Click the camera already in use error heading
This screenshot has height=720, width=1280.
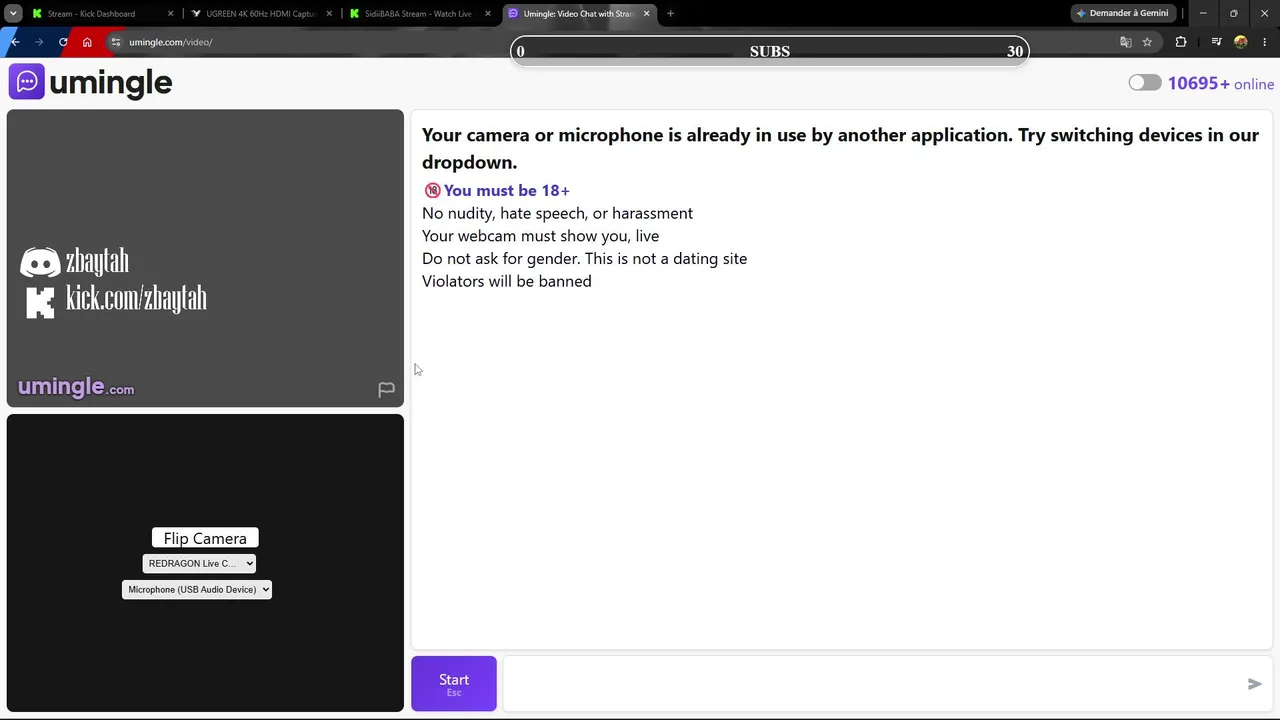tap(840, 148)
